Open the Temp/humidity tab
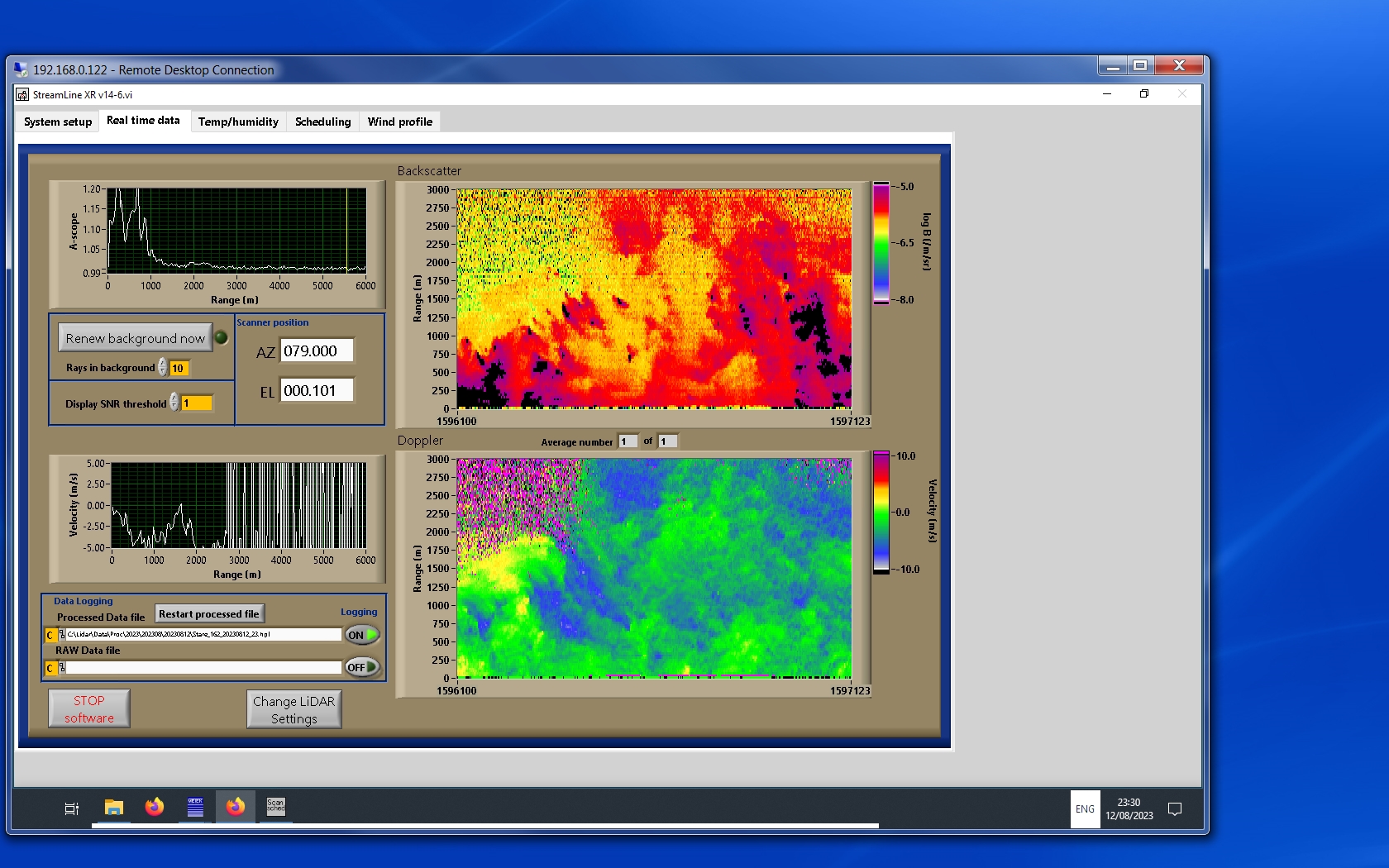1389x868 pixels. tap(238, 122)
